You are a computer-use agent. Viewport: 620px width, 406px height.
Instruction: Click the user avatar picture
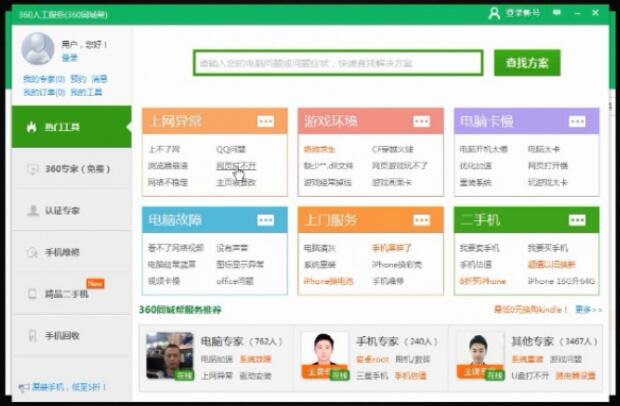point(38,49)
